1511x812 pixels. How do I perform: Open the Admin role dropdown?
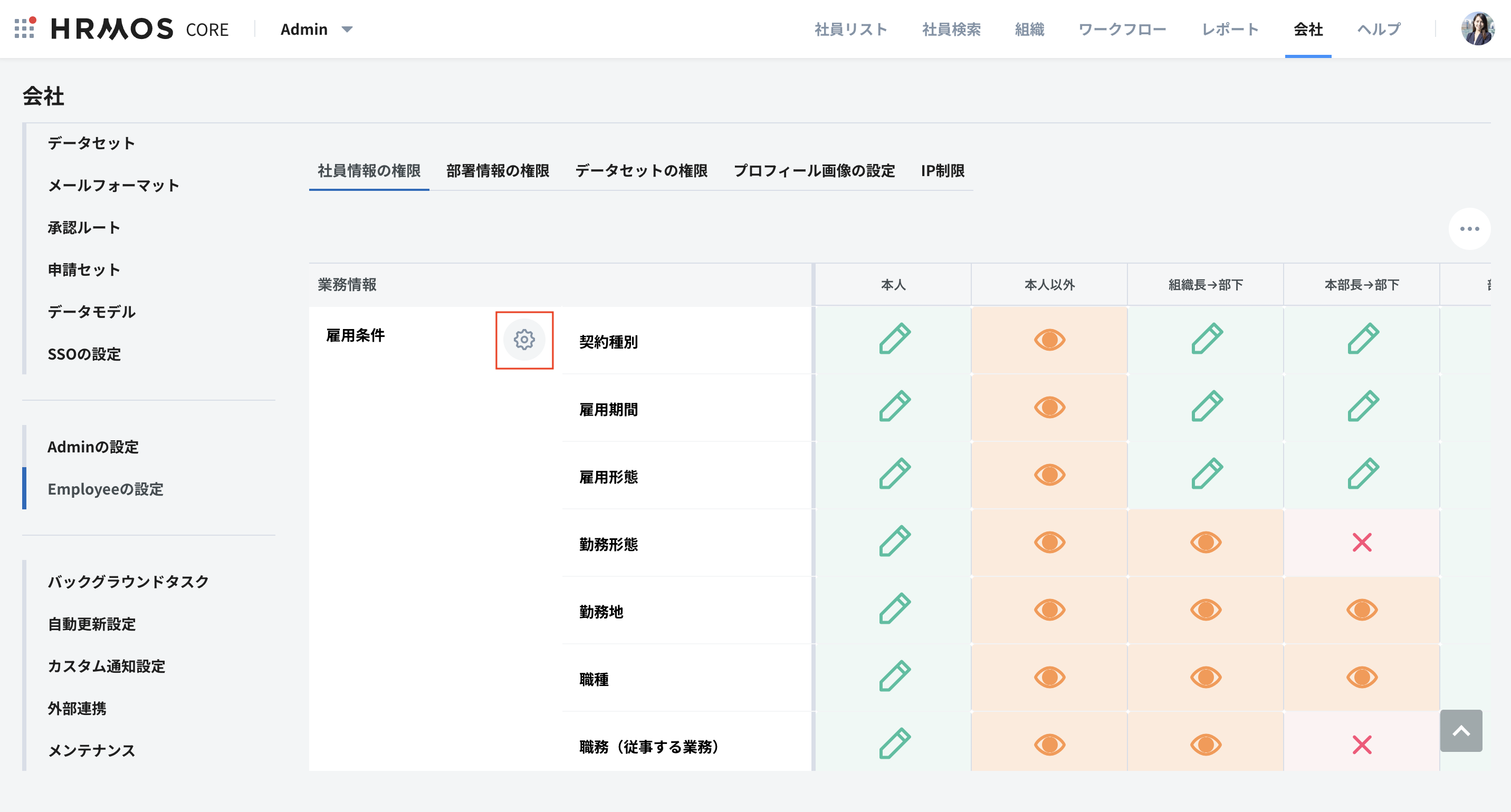317,30
